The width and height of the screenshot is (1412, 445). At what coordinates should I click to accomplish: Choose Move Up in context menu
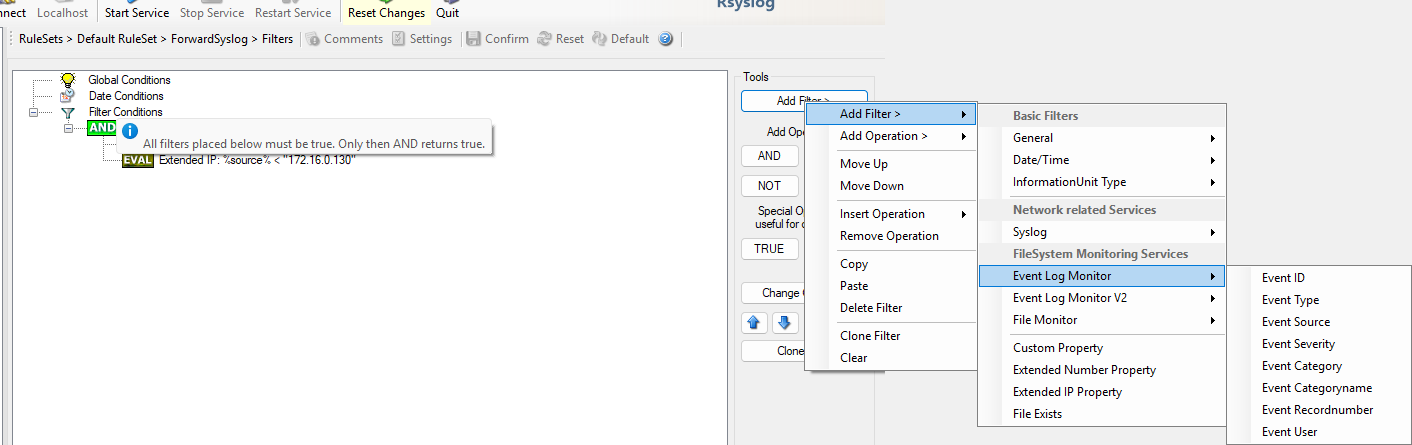coord(890,164)
